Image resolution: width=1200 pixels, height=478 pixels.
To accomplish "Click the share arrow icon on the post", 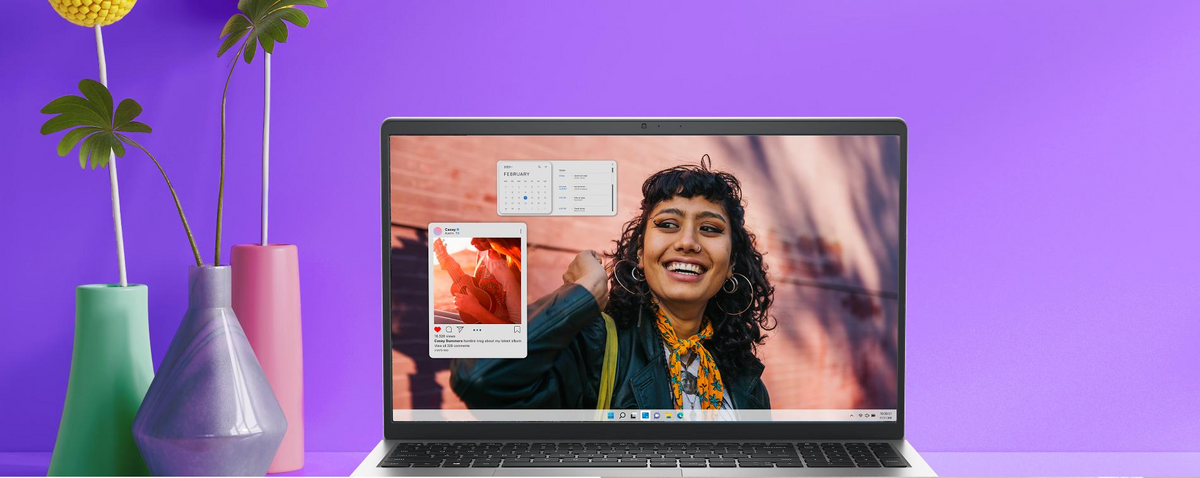I will (x=460, y=329).
